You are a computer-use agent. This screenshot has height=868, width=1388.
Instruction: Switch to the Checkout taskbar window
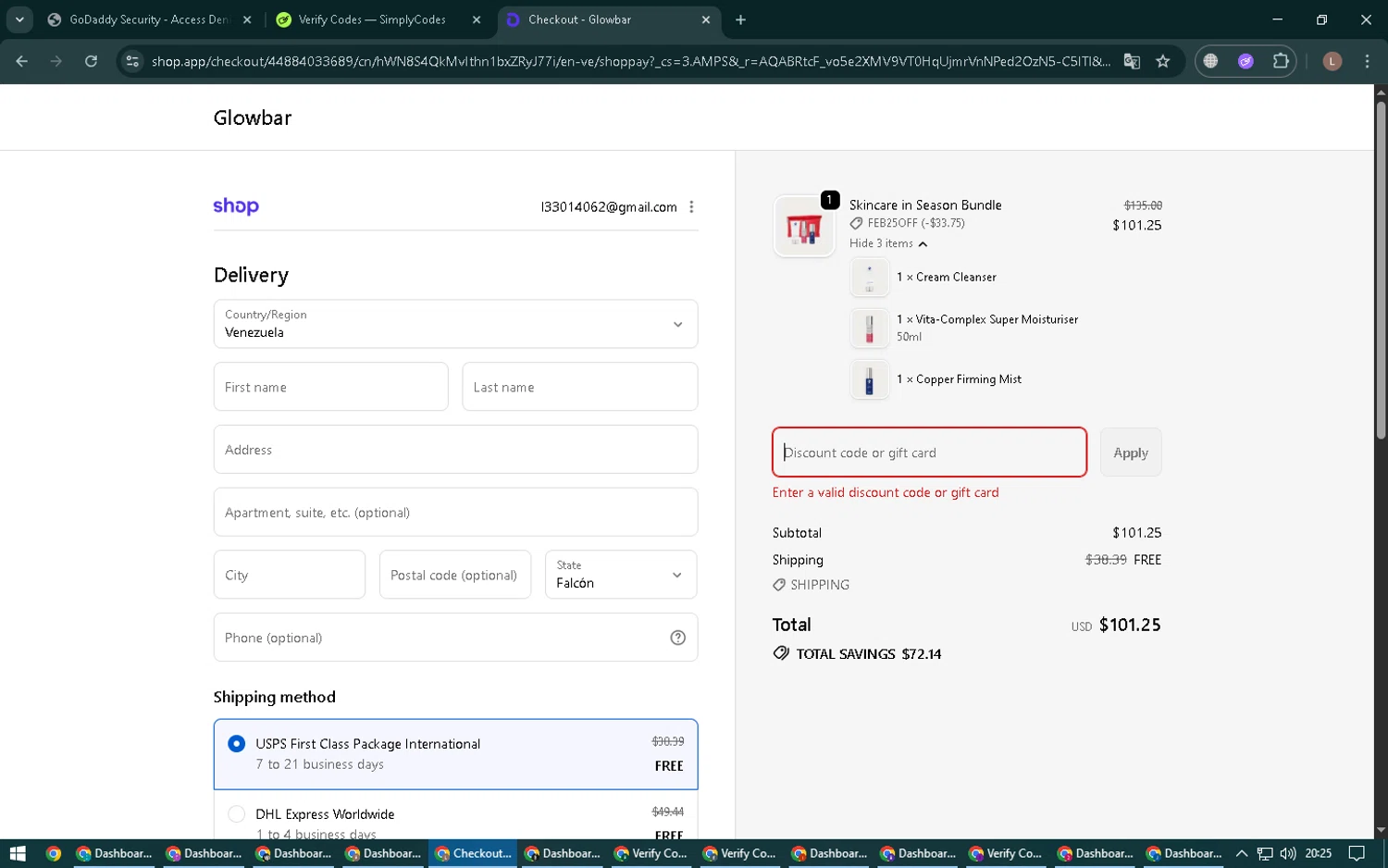(x=473, y=853)
